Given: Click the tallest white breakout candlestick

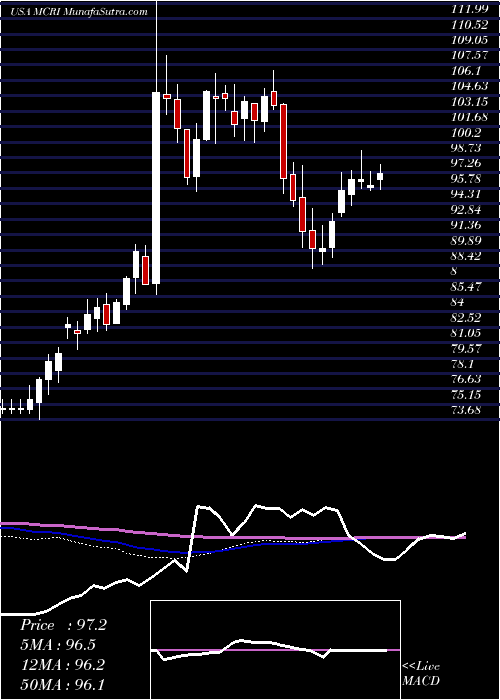Looking at the screenshot, I should [156, 188].
